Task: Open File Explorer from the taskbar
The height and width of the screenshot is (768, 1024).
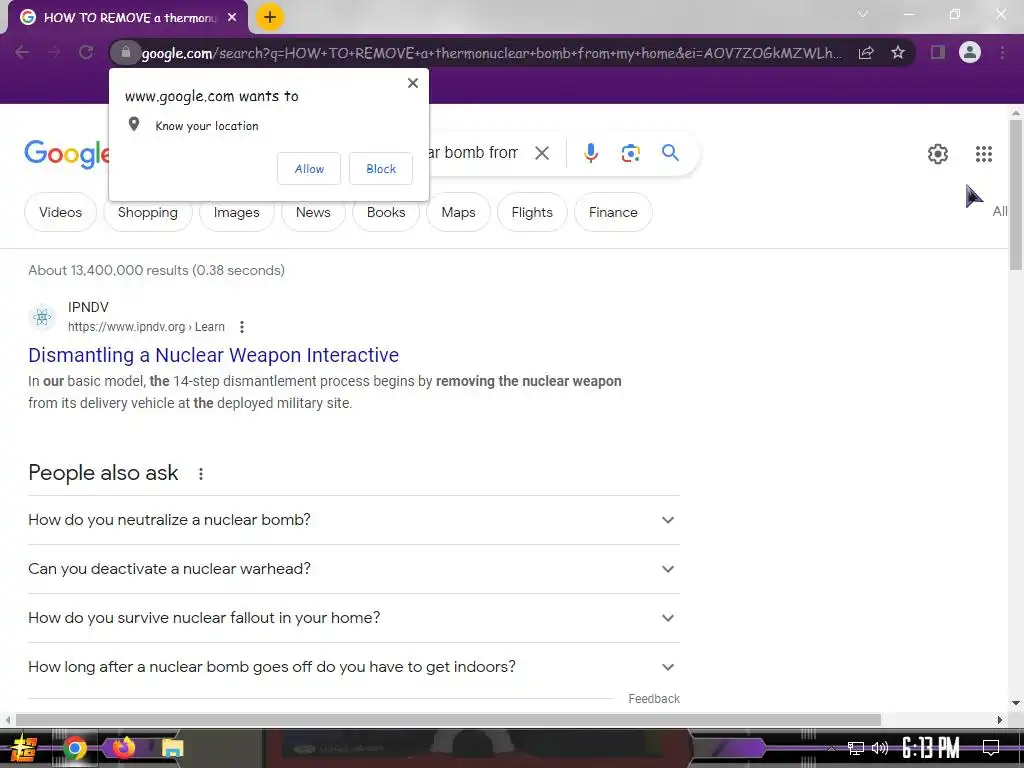Action: (172, 748)
